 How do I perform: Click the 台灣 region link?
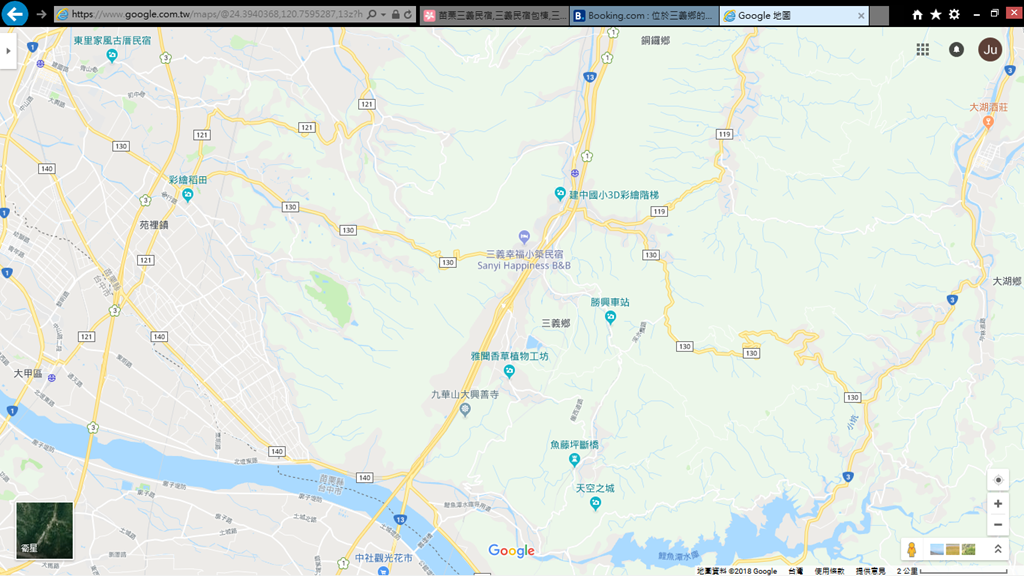tap(795, 571)
